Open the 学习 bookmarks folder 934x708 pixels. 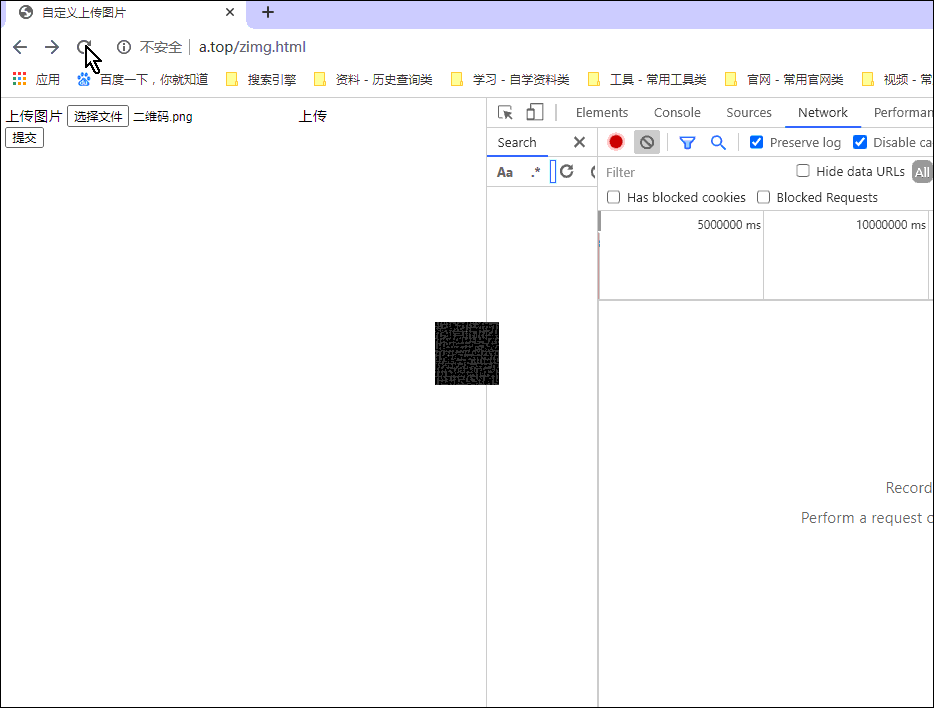(508, 79)
